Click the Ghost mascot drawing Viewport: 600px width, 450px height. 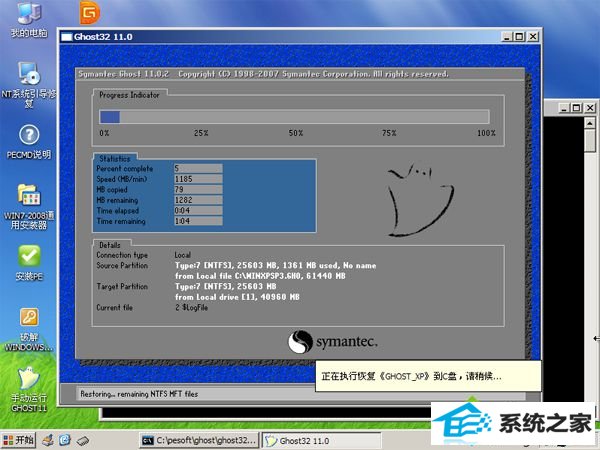[420, 199]
